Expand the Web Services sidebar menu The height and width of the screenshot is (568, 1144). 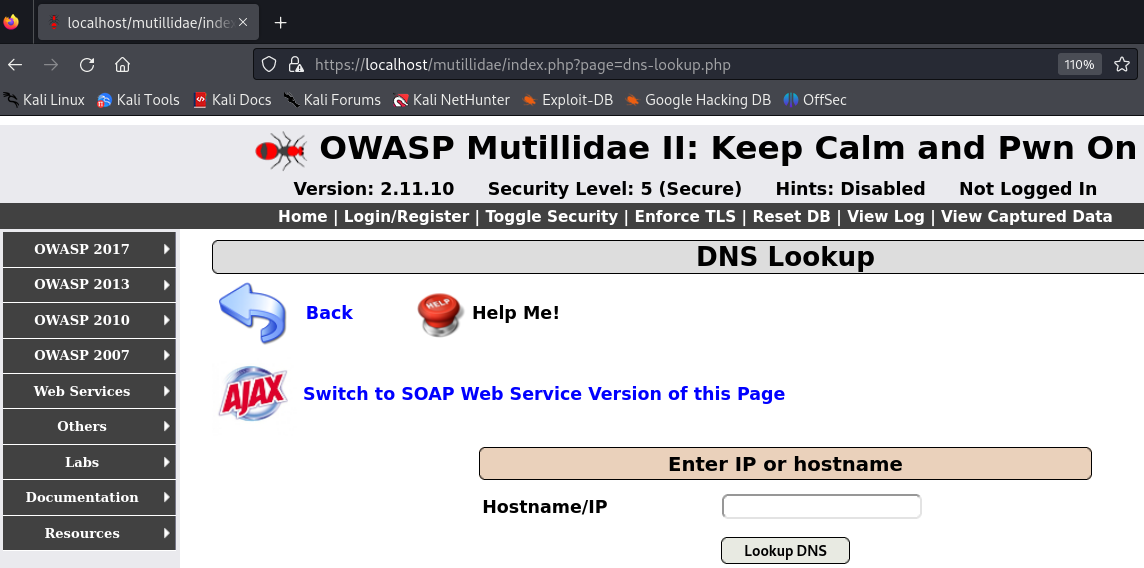click(89, 392)
